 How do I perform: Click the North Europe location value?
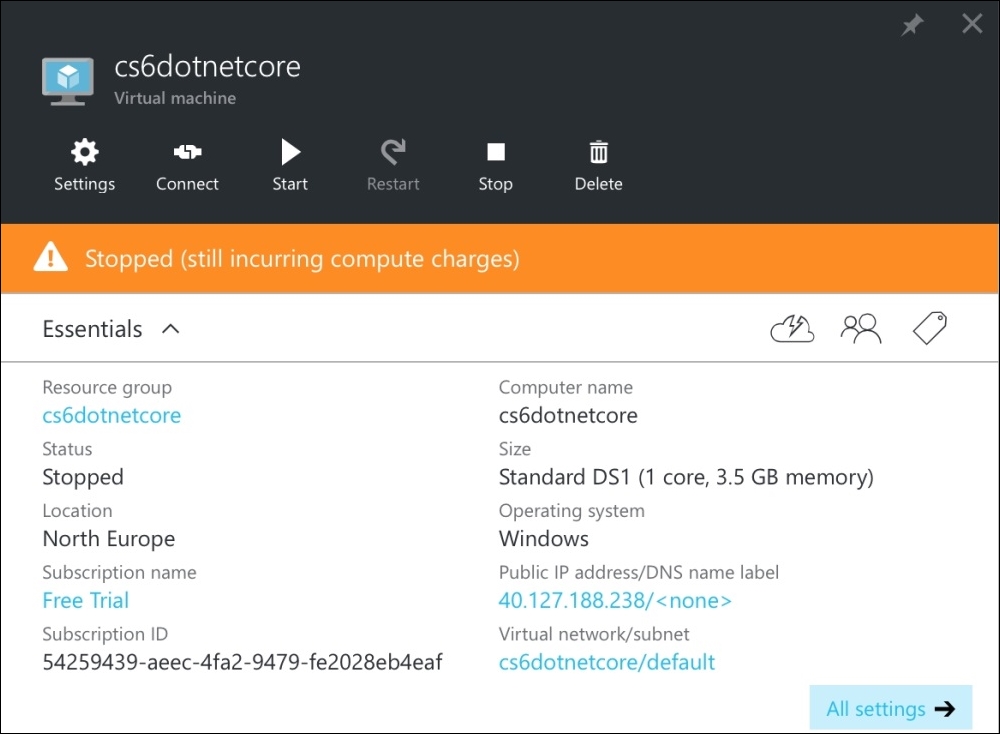108,539
